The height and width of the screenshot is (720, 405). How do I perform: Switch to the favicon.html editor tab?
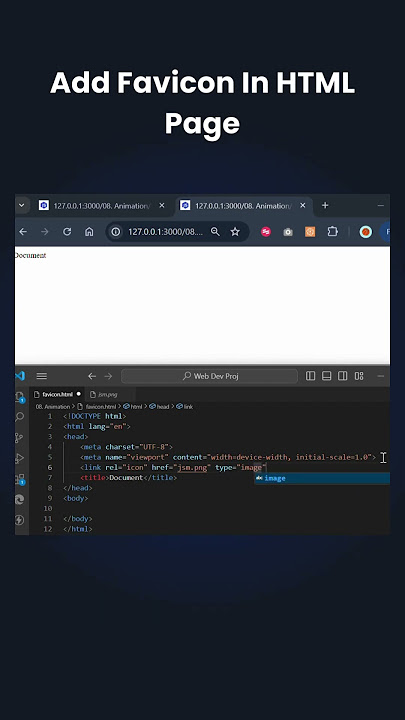click(x=57, y=394)
